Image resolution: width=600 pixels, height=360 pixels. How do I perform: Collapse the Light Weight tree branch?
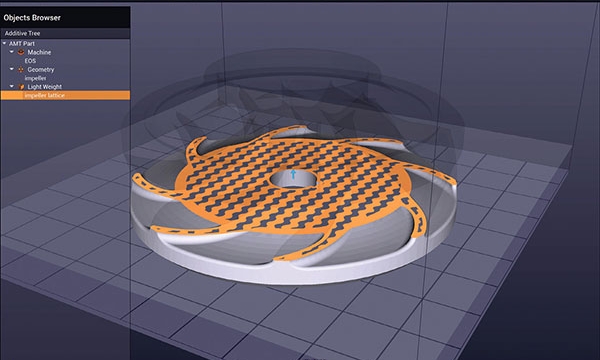point(12,86)
